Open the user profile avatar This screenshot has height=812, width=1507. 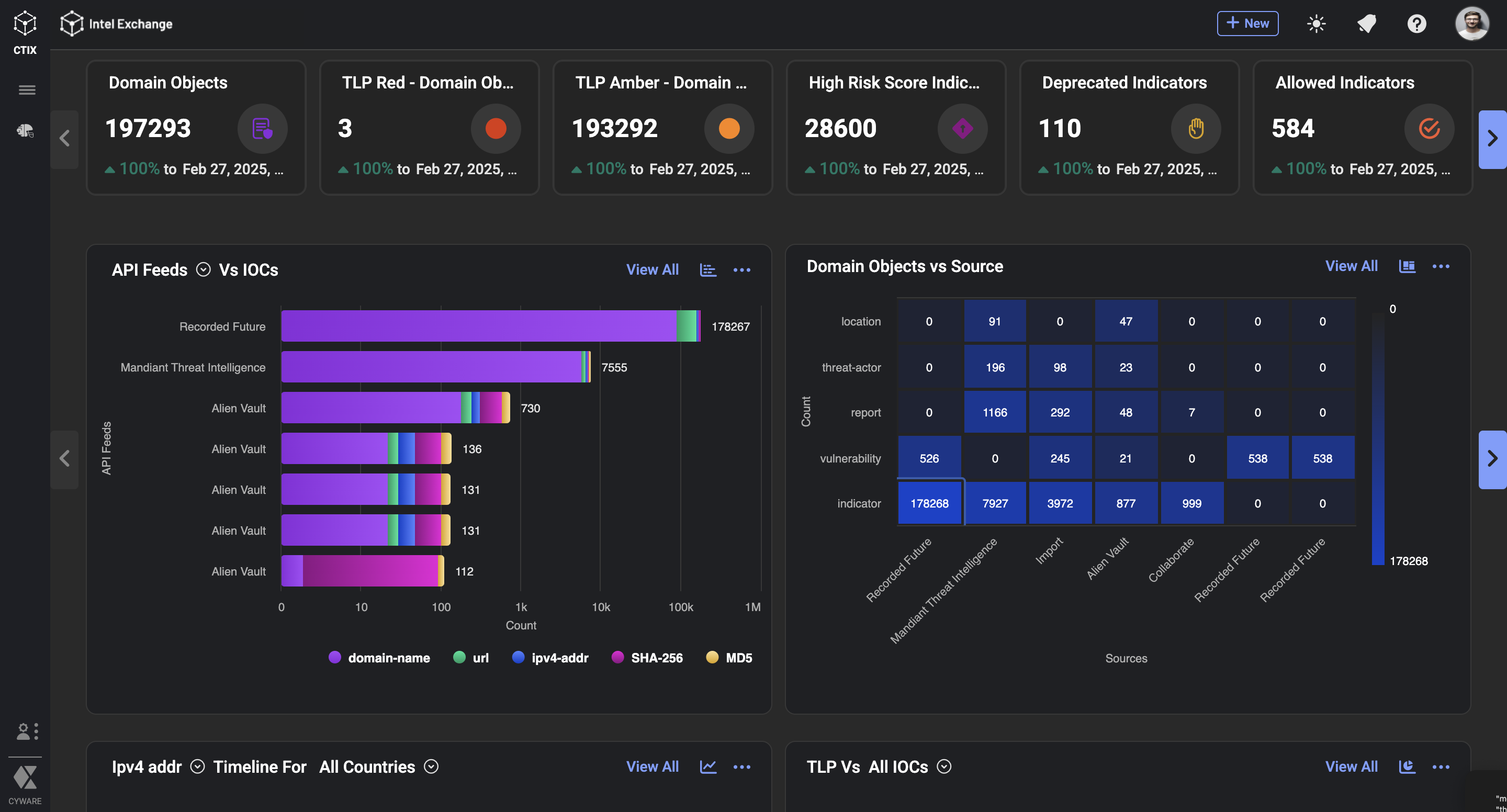pyautogui.click(x=1471, y=24)
